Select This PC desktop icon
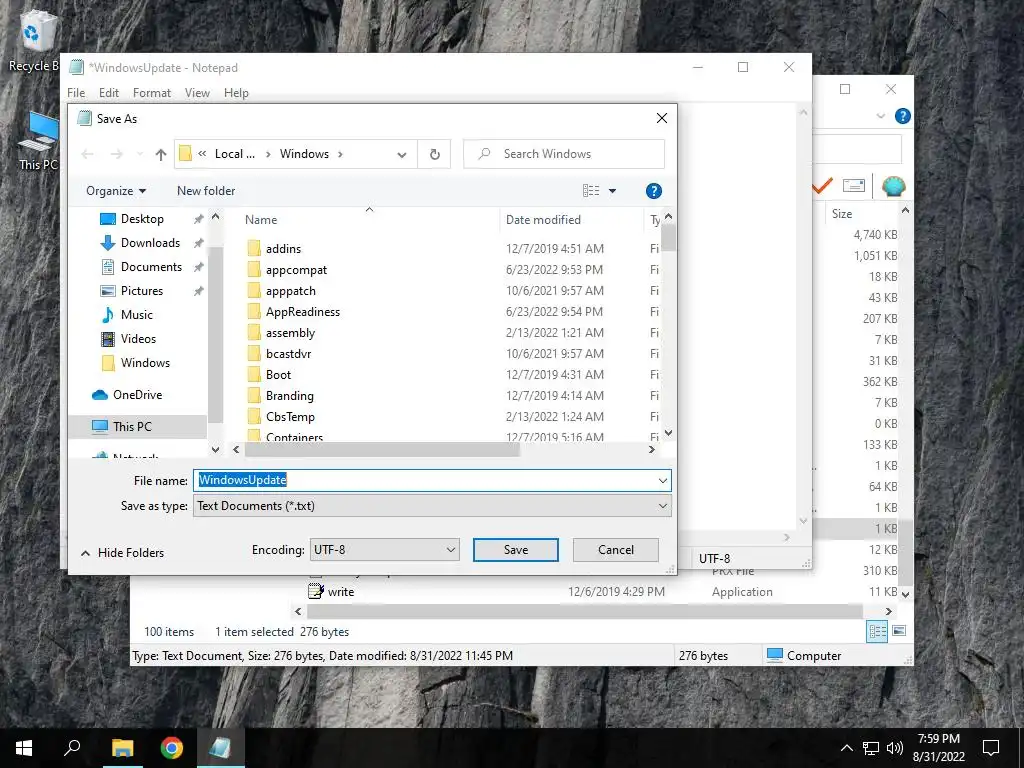Image resolution: width=1024 pixels, height=768 pixels. pyautogui.click(x=39, y=141)
